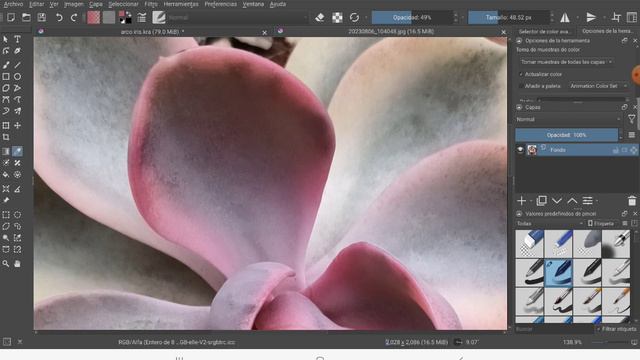Screen dimensions: 640x360
Task: Select the Gradient tool
Action: (x=6, y=151)
